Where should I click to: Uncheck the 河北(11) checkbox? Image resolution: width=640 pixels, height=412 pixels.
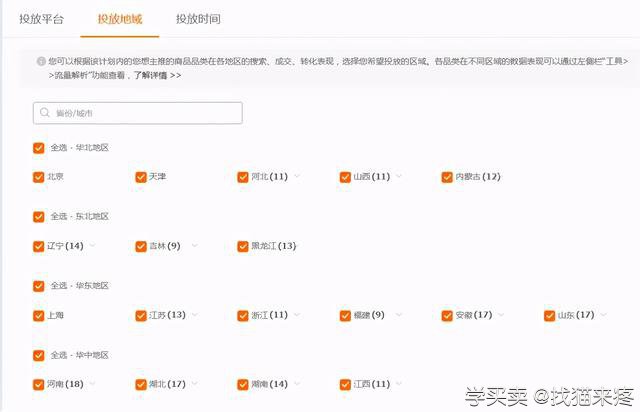[243, 177]
